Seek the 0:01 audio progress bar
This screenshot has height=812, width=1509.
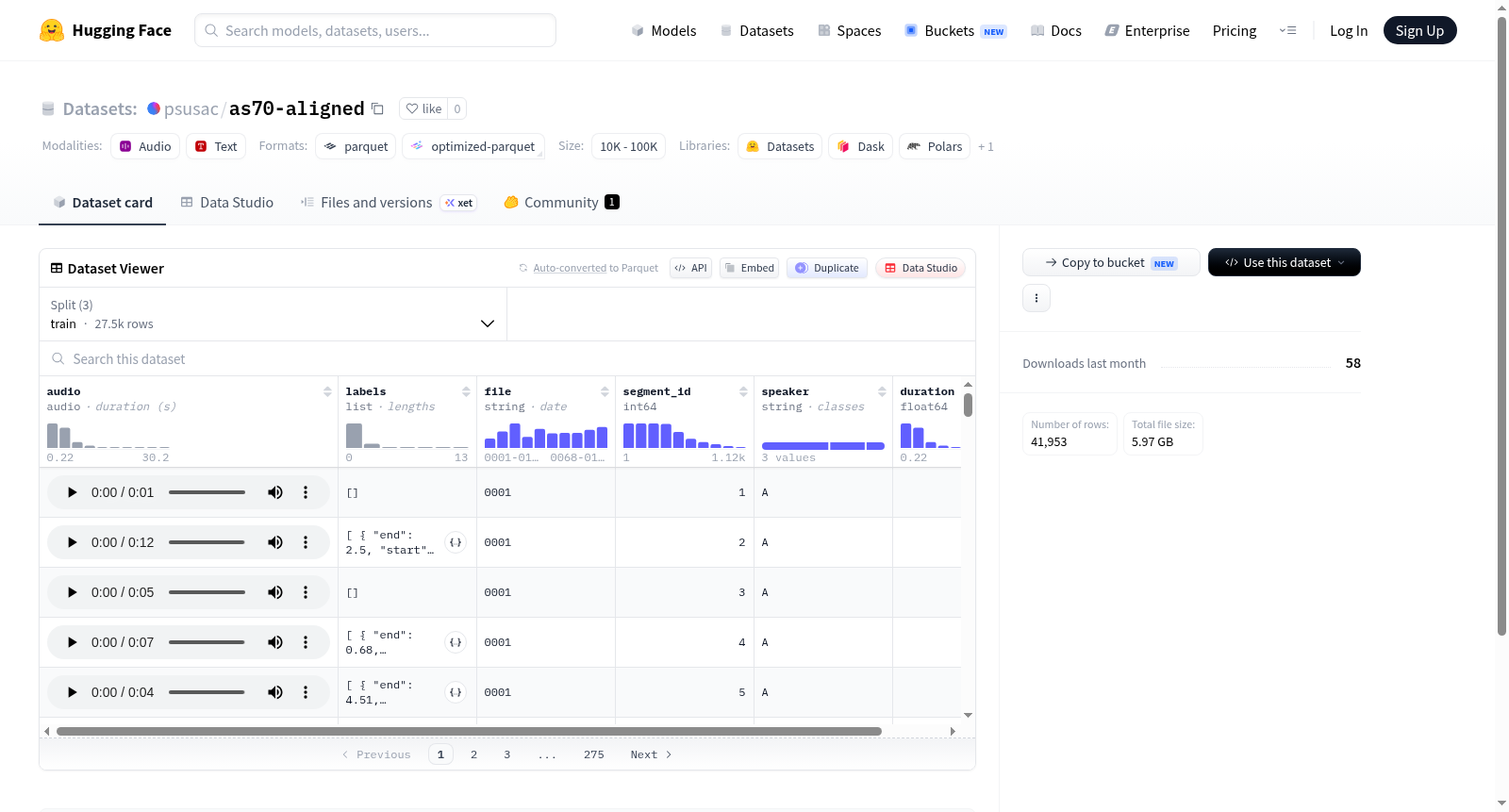tap(207, 492)
